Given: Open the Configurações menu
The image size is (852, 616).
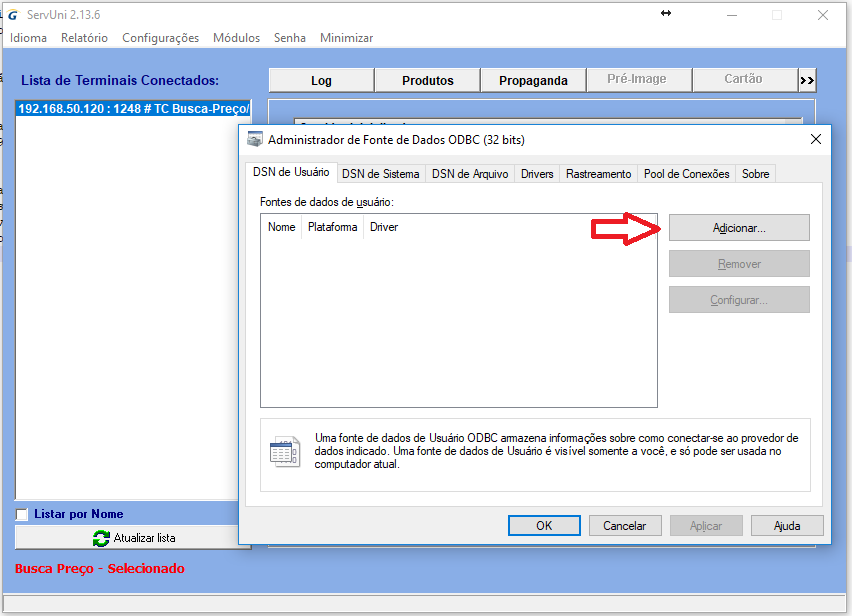Looking at the screenshot, I should 160,38.
